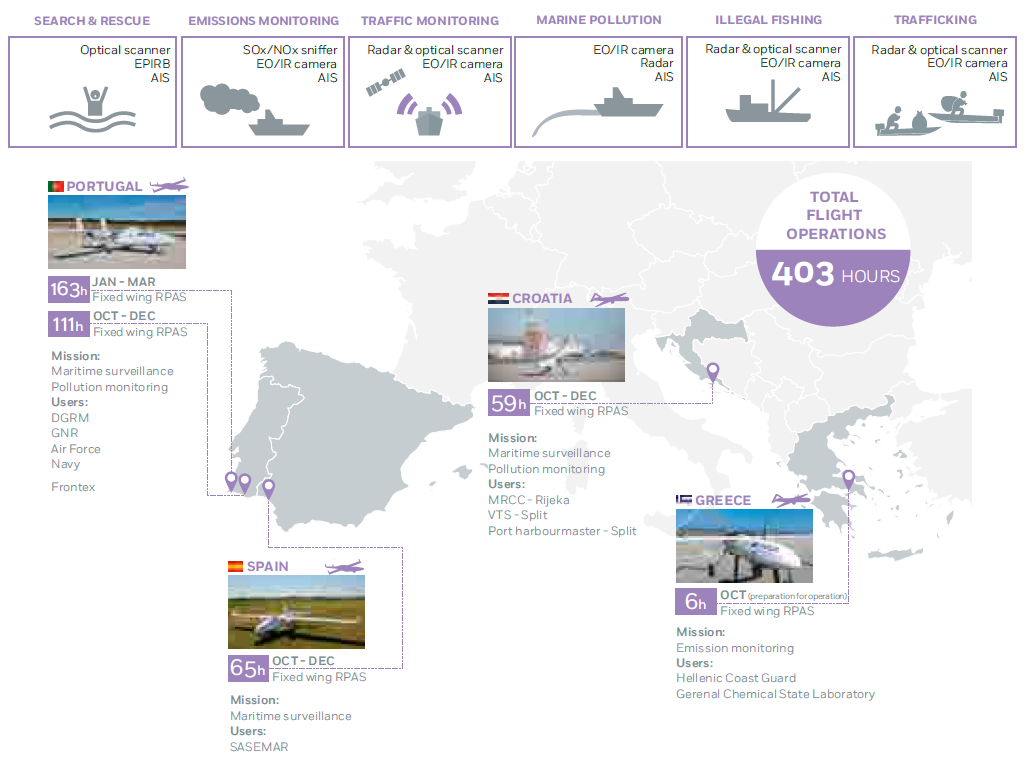Click Pollution monitoring under Croatia mission

[547, 469]
